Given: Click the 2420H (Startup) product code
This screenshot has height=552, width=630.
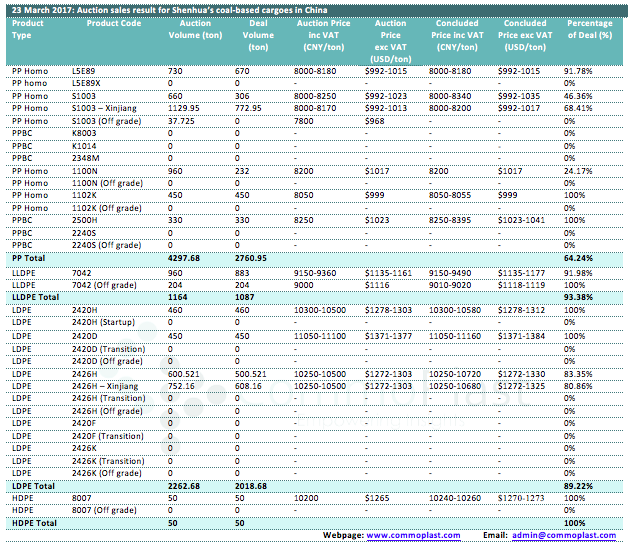Looking at the screenshot, I should point(108,321).
